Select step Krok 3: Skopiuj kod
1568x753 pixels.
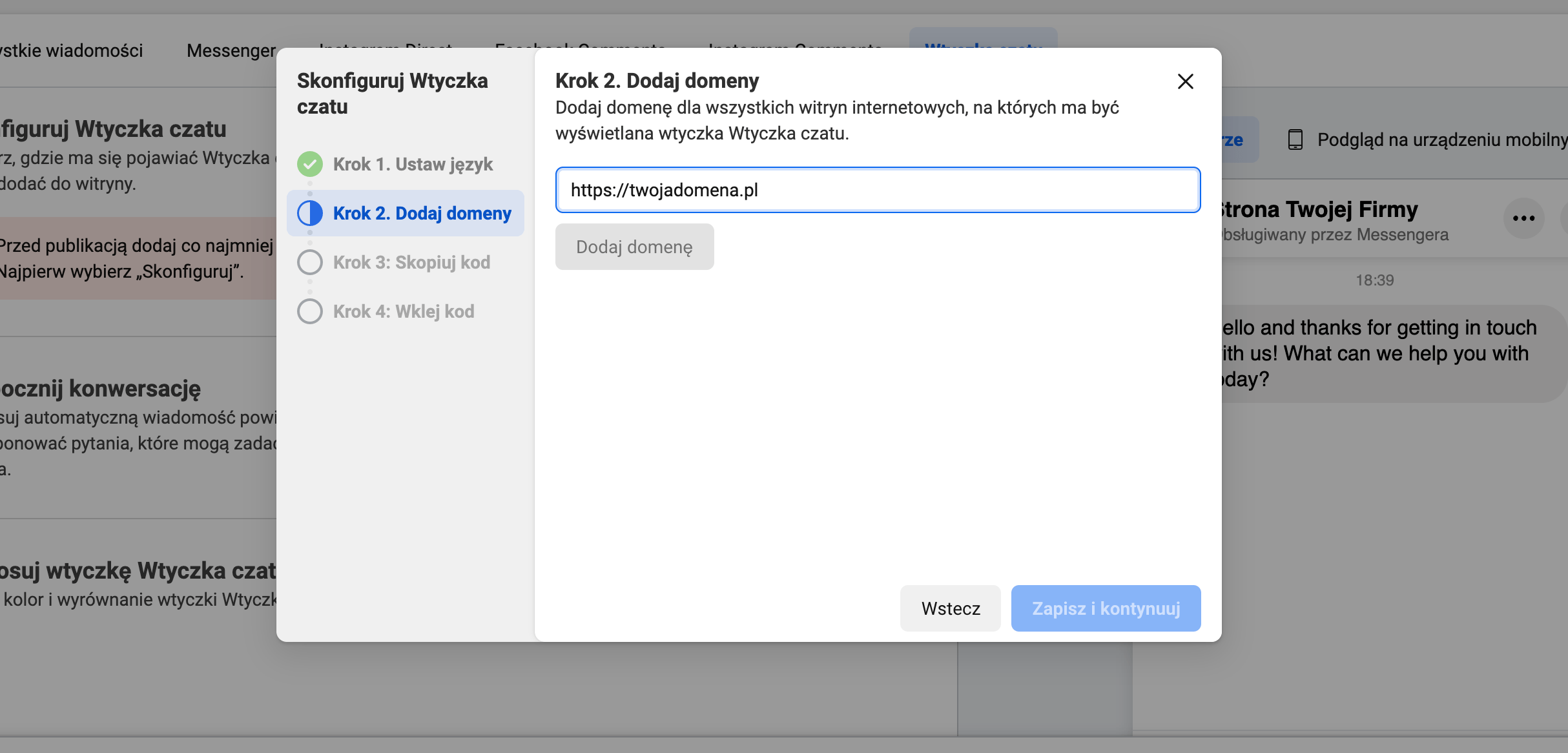coord(406,262)
